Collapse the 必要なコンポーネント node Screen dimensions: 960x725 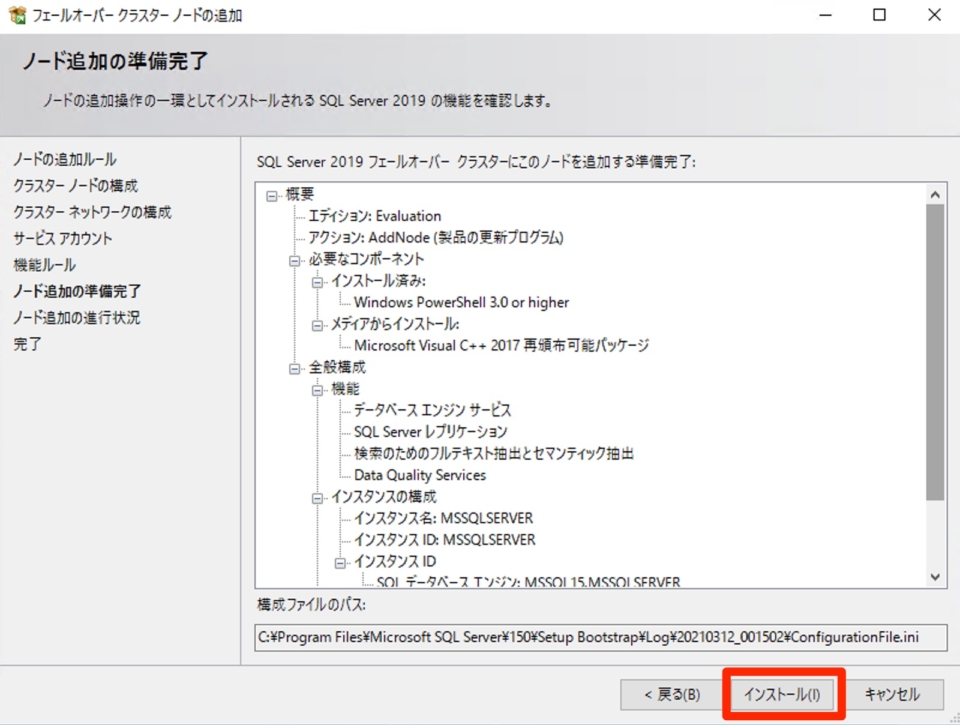pos(294,261)
